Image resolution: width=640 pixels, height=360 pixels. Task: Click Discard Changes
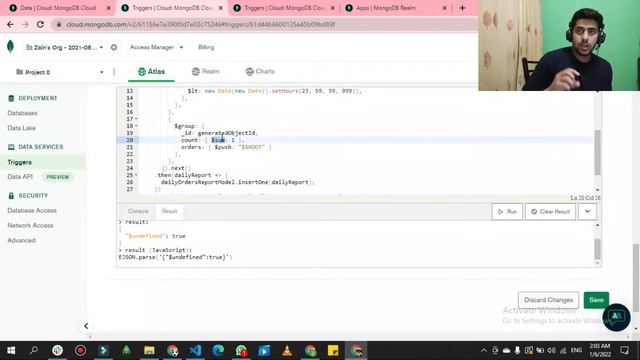549,300
